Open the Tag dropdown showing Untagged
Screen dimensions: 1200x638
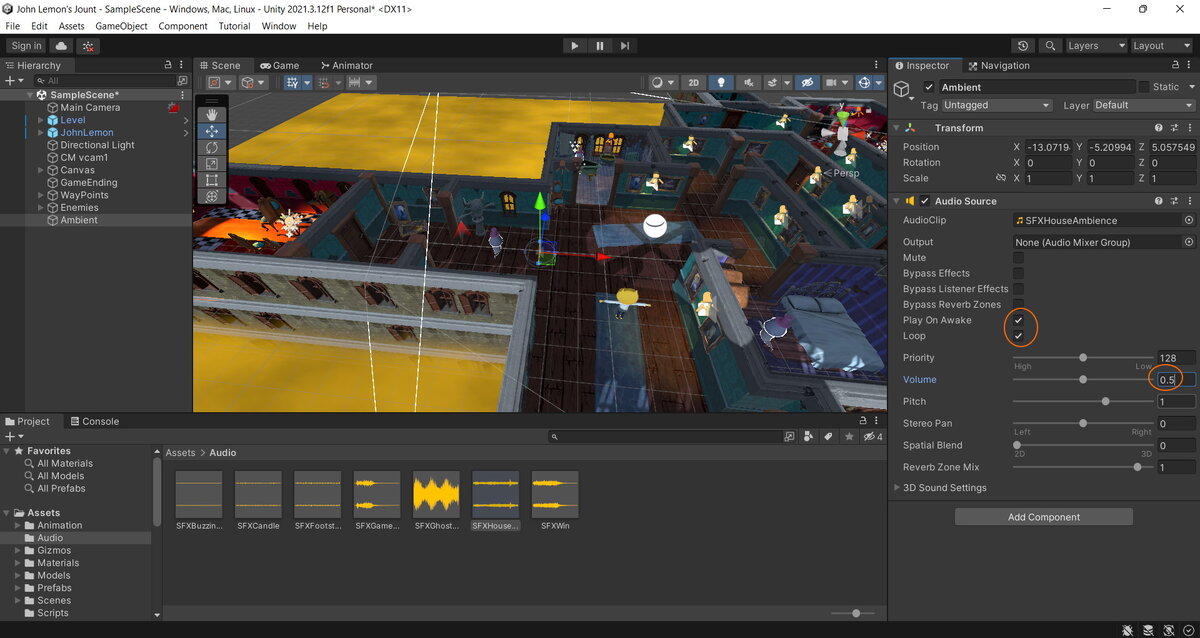click(x=998, y=105)
